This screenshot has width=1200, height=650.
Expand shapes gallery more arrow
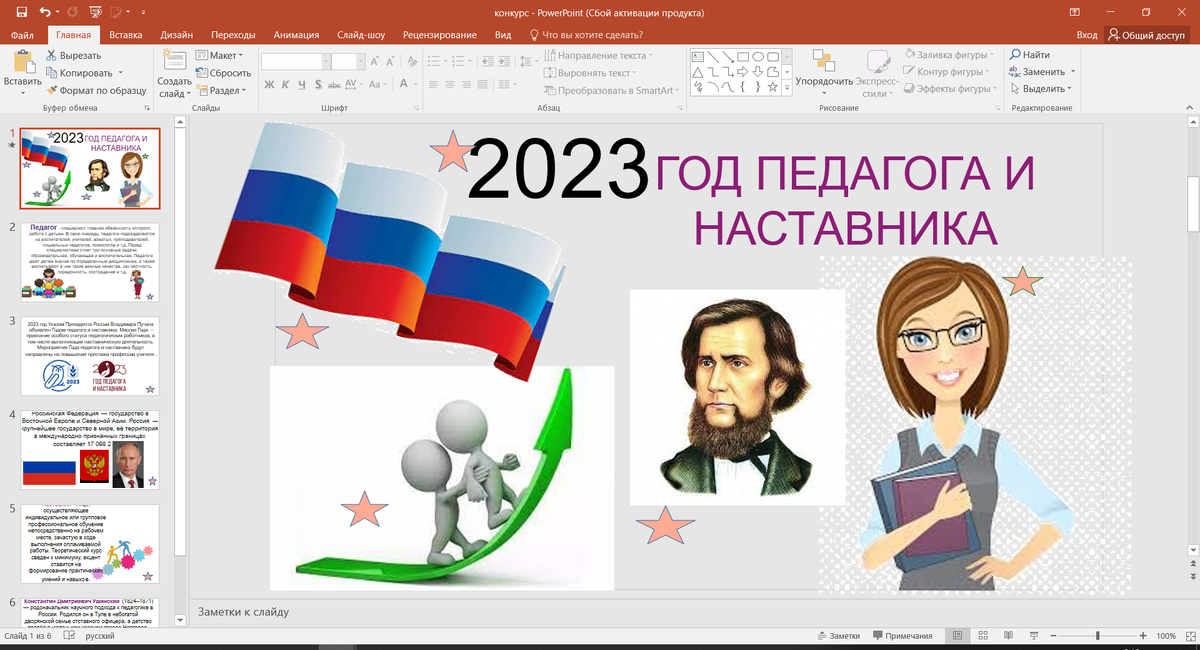pos(788,87)
